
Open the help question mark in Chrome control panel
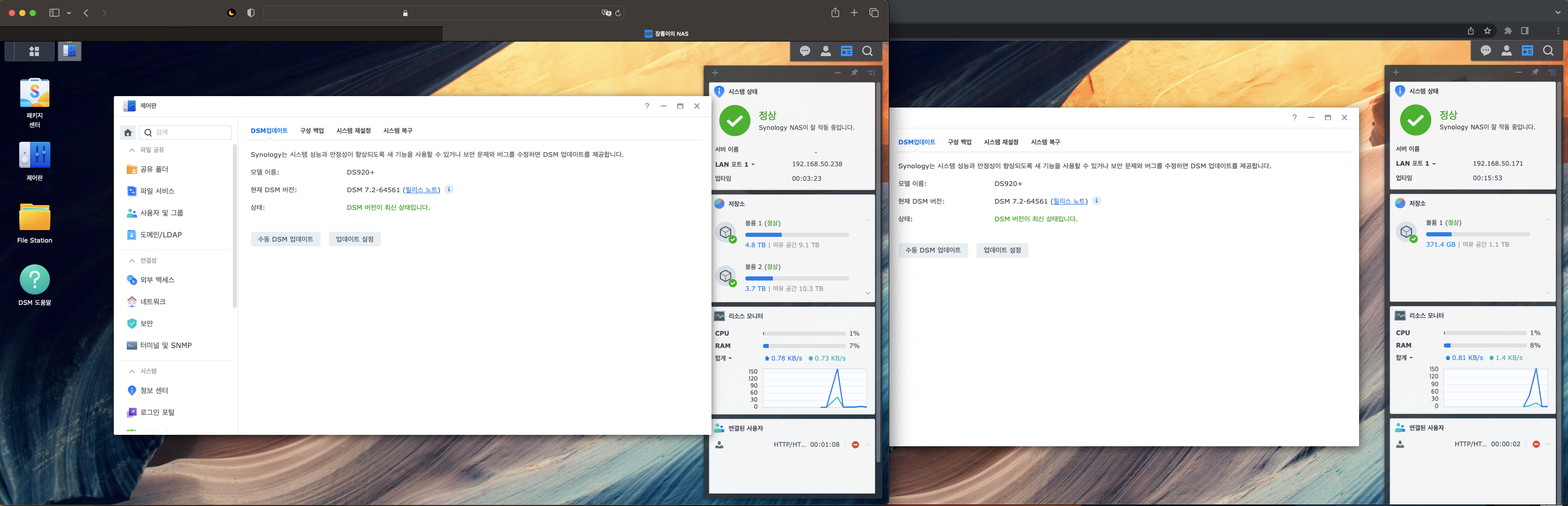tap(1295, 117)
